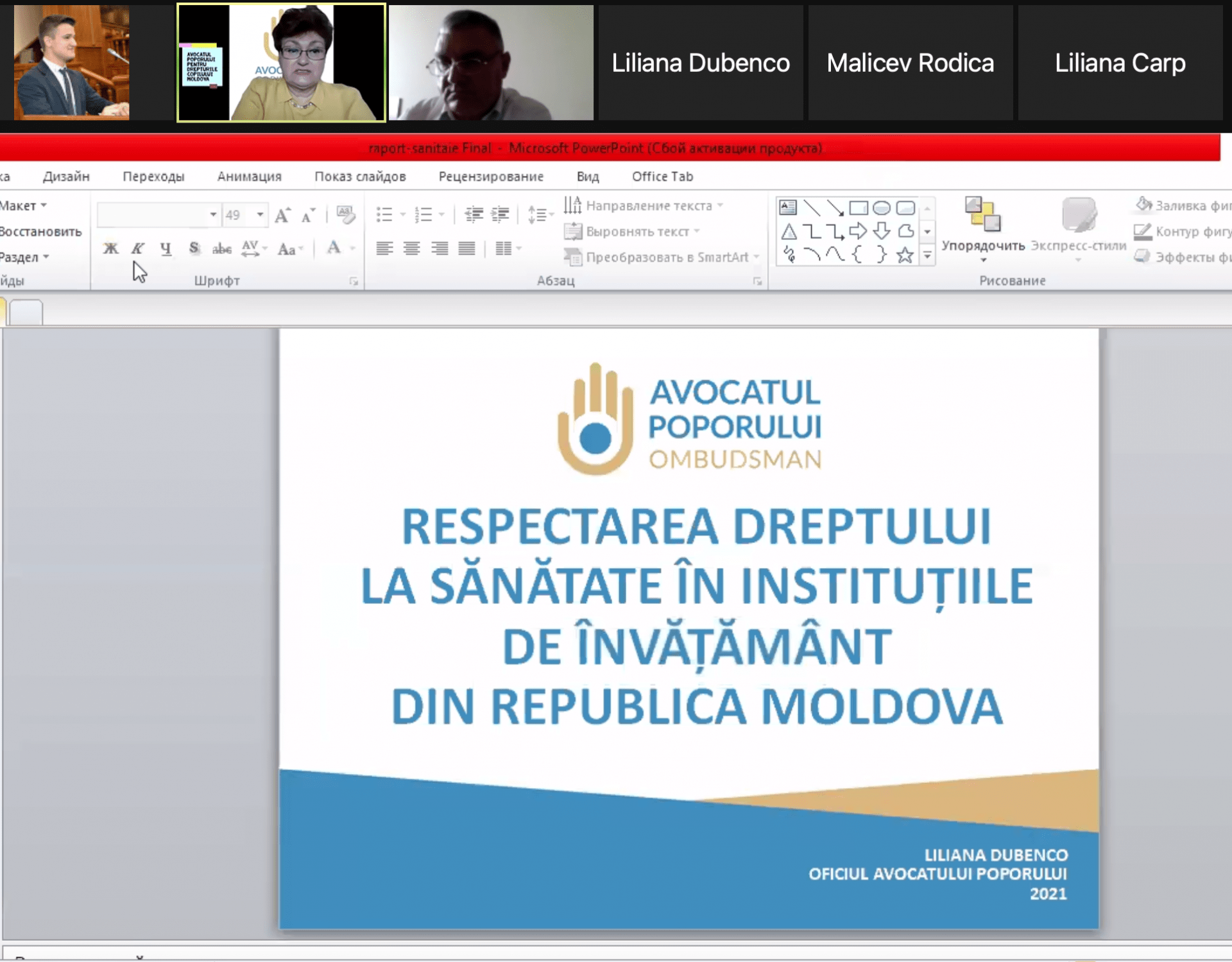Screen dimensions: 1232x962
Task: Click the numbered list icon
Action: point(424,214)
